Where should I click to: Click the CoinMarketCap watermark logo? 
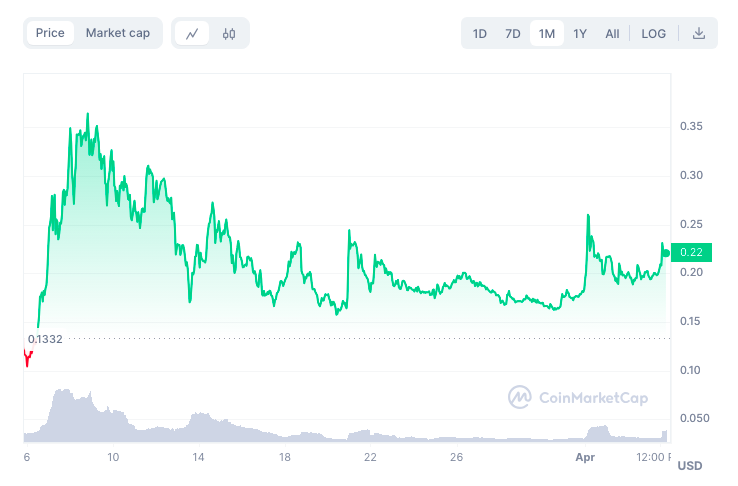[578, 397]
